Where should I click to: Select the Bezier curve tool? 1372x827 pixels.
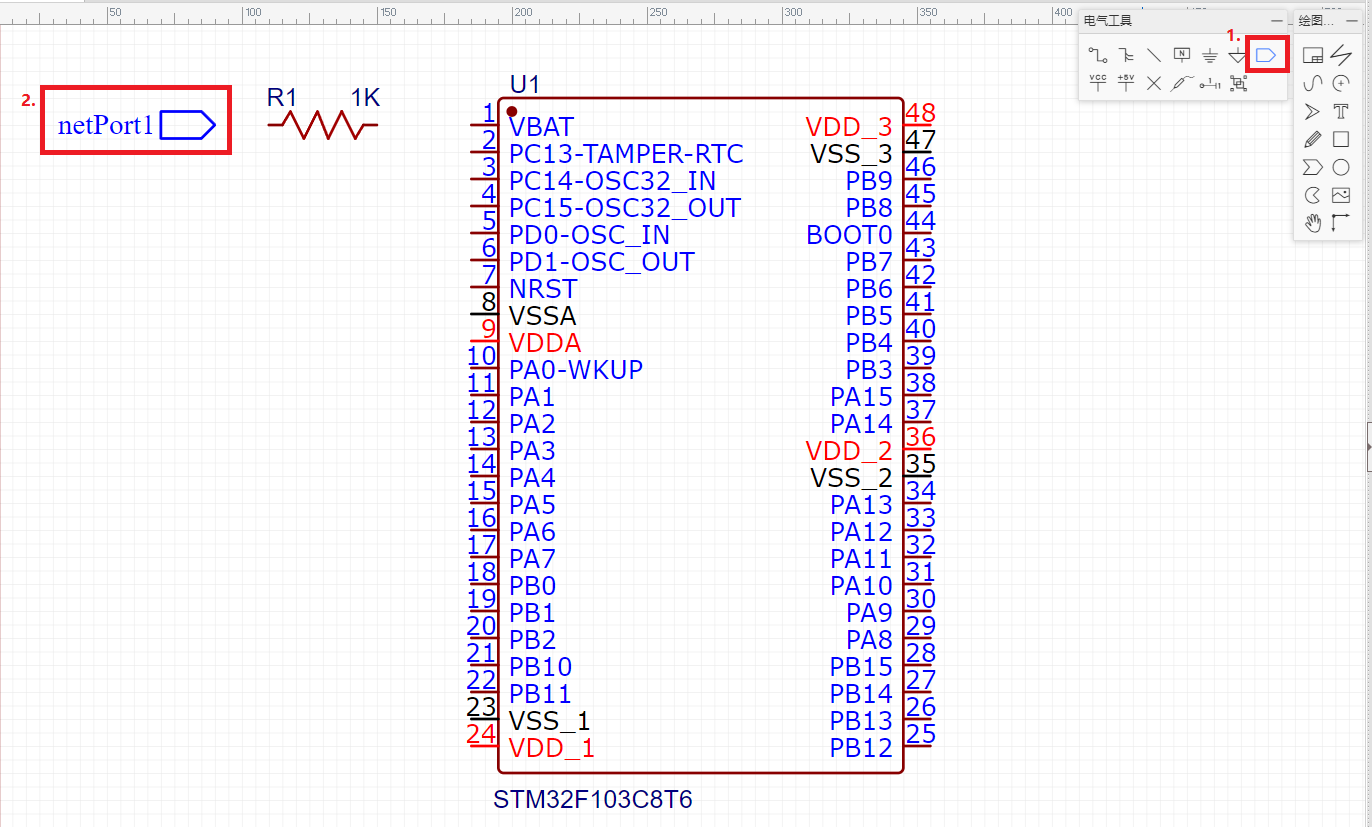point(1312,83)
